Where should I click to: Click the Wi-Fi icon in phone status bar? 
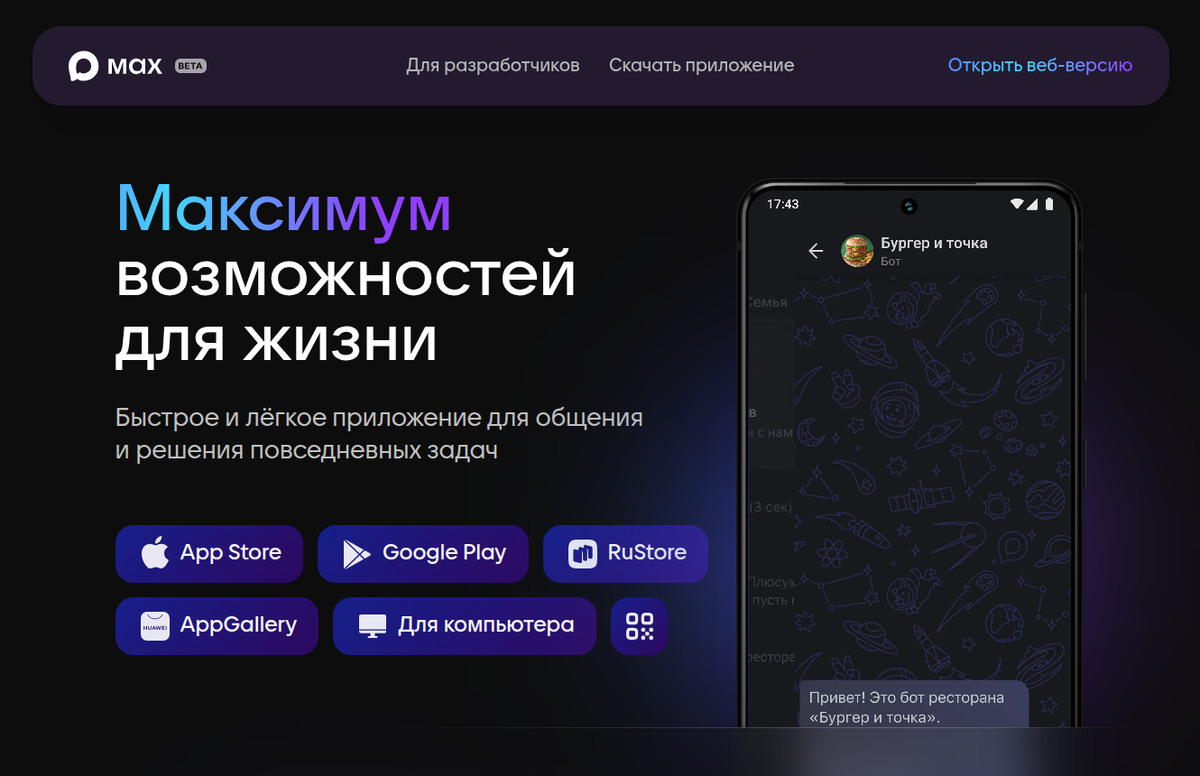point(1018,204)
